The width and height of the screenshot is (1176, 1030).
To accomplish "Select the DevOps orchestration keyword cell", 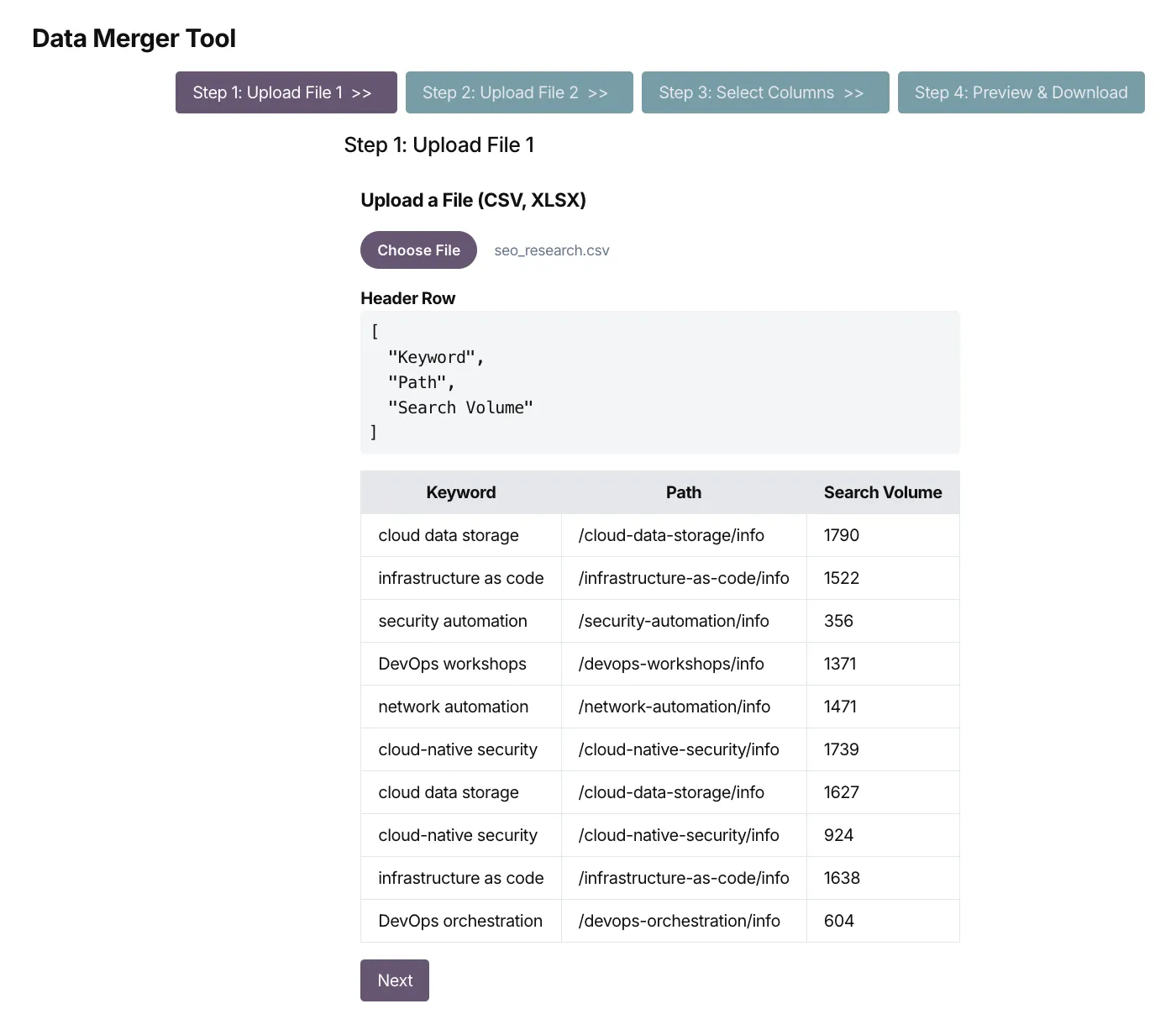I will (461, 921).
